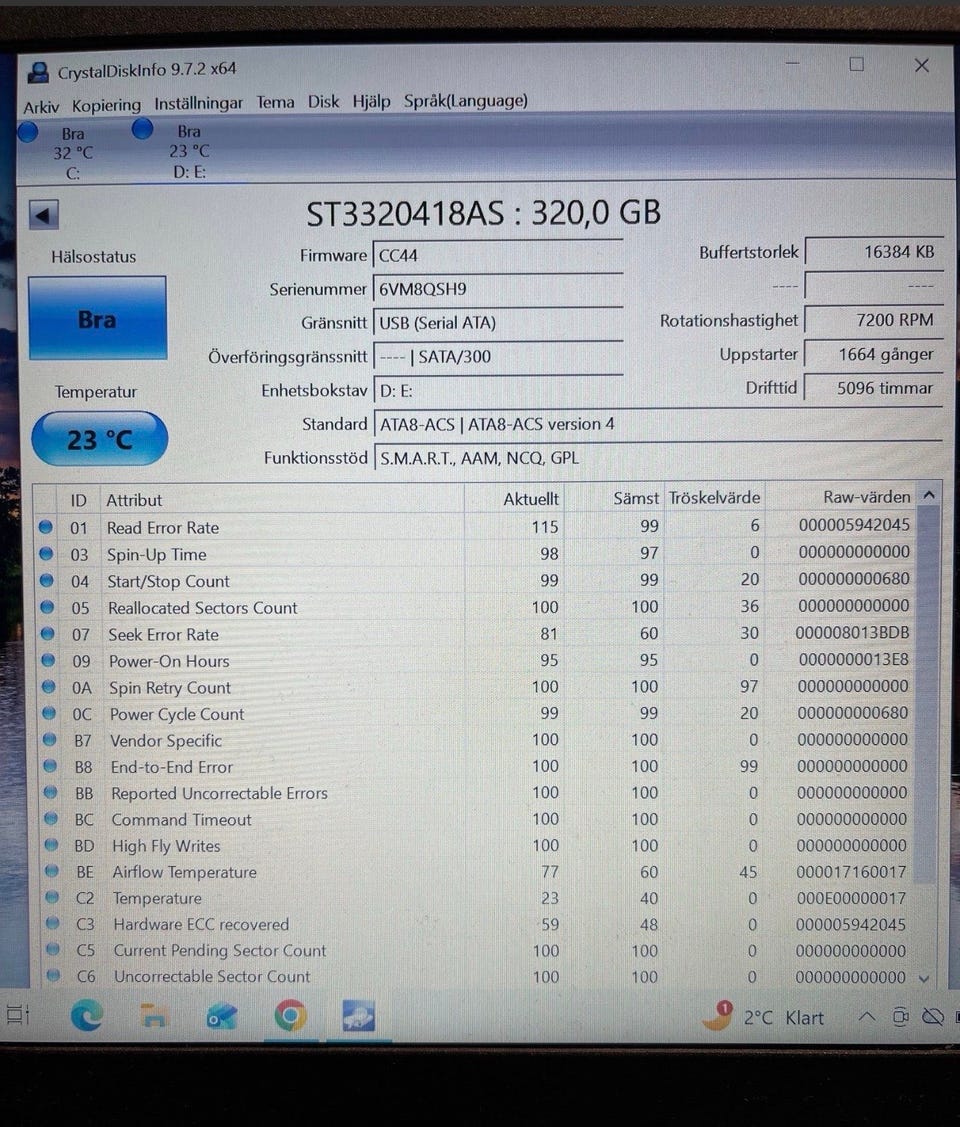This screenshot has height=1127, width=960.
Task: Click the 1664 gånger power-on count field
Action: point(873,354)
